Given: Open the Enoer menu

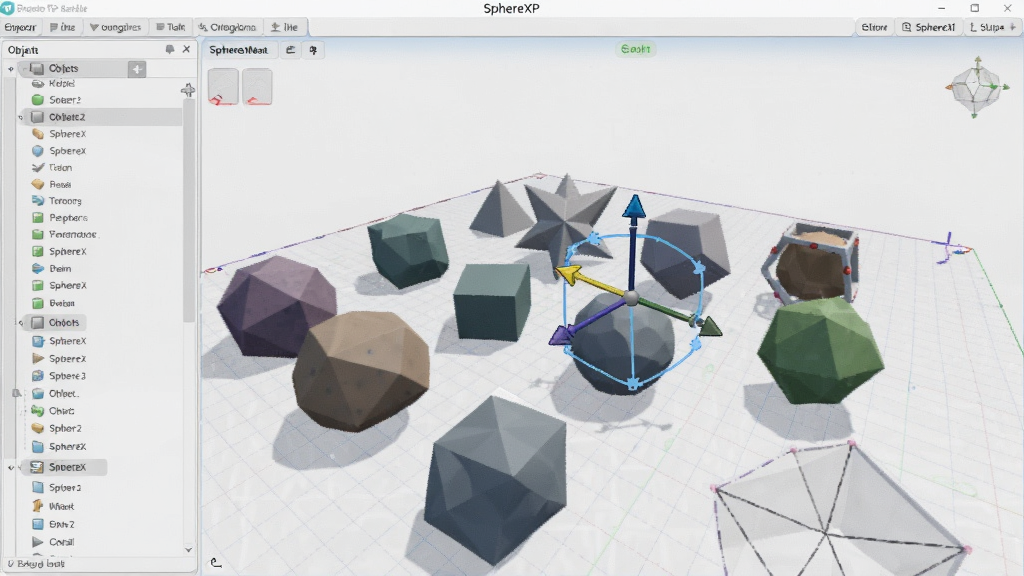Looking at the screenshot, I should point(20,27).
